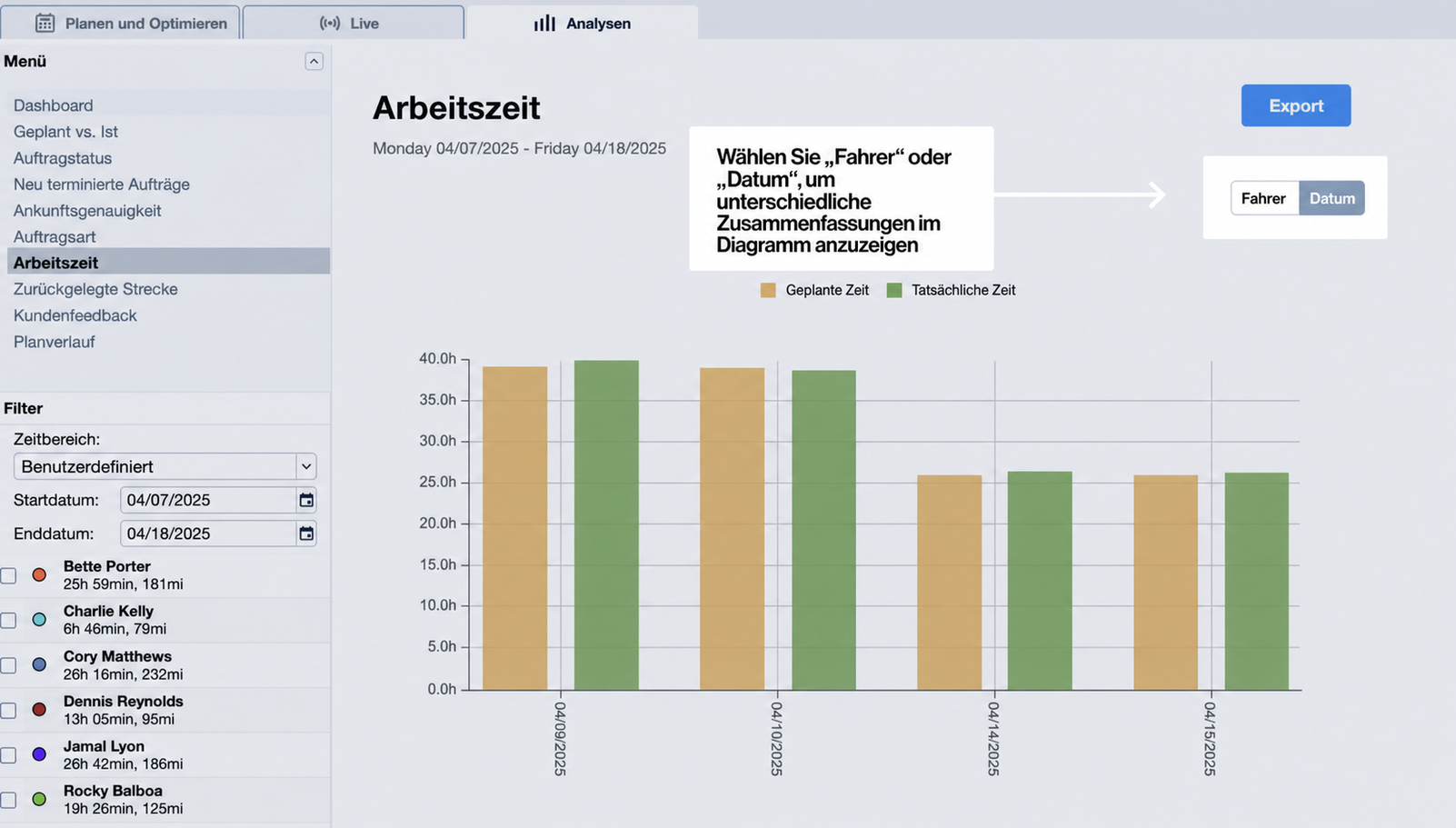
Task: Switch chart summary to Datum
Action: click(1331, 198)
